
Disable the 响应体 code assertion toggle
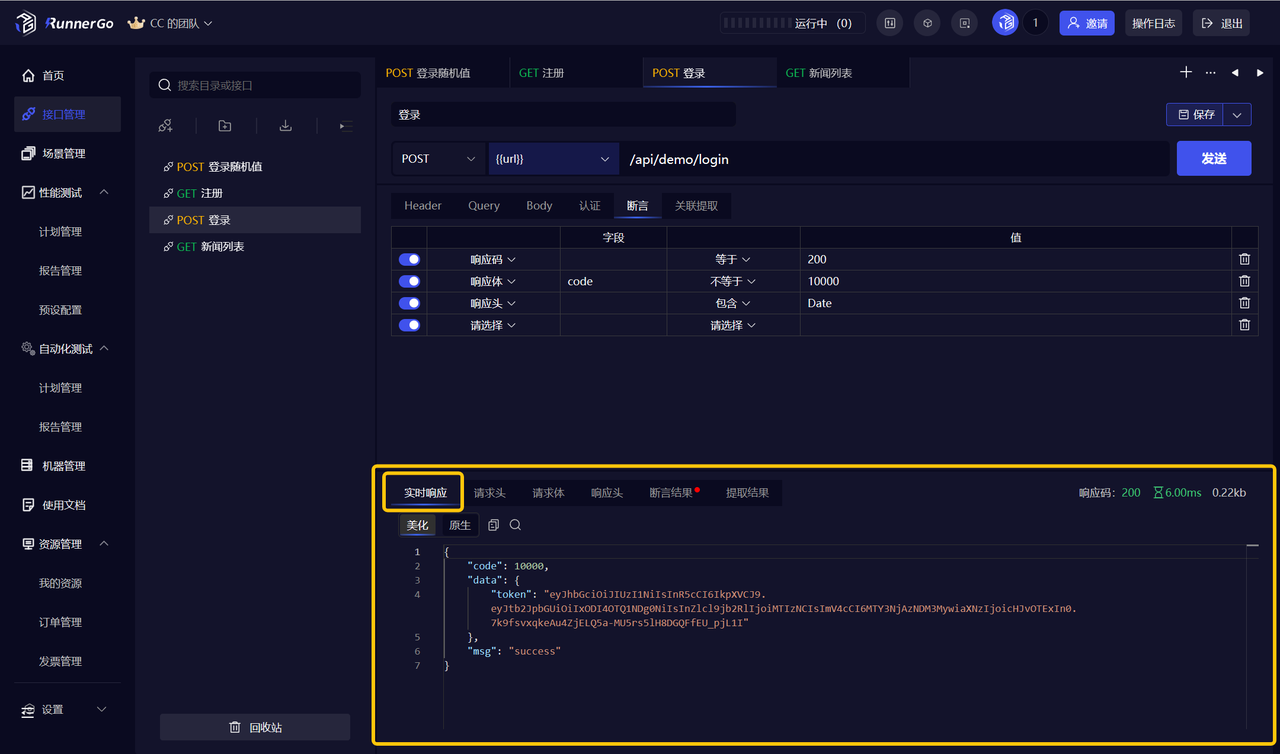[x=409, y=281]
